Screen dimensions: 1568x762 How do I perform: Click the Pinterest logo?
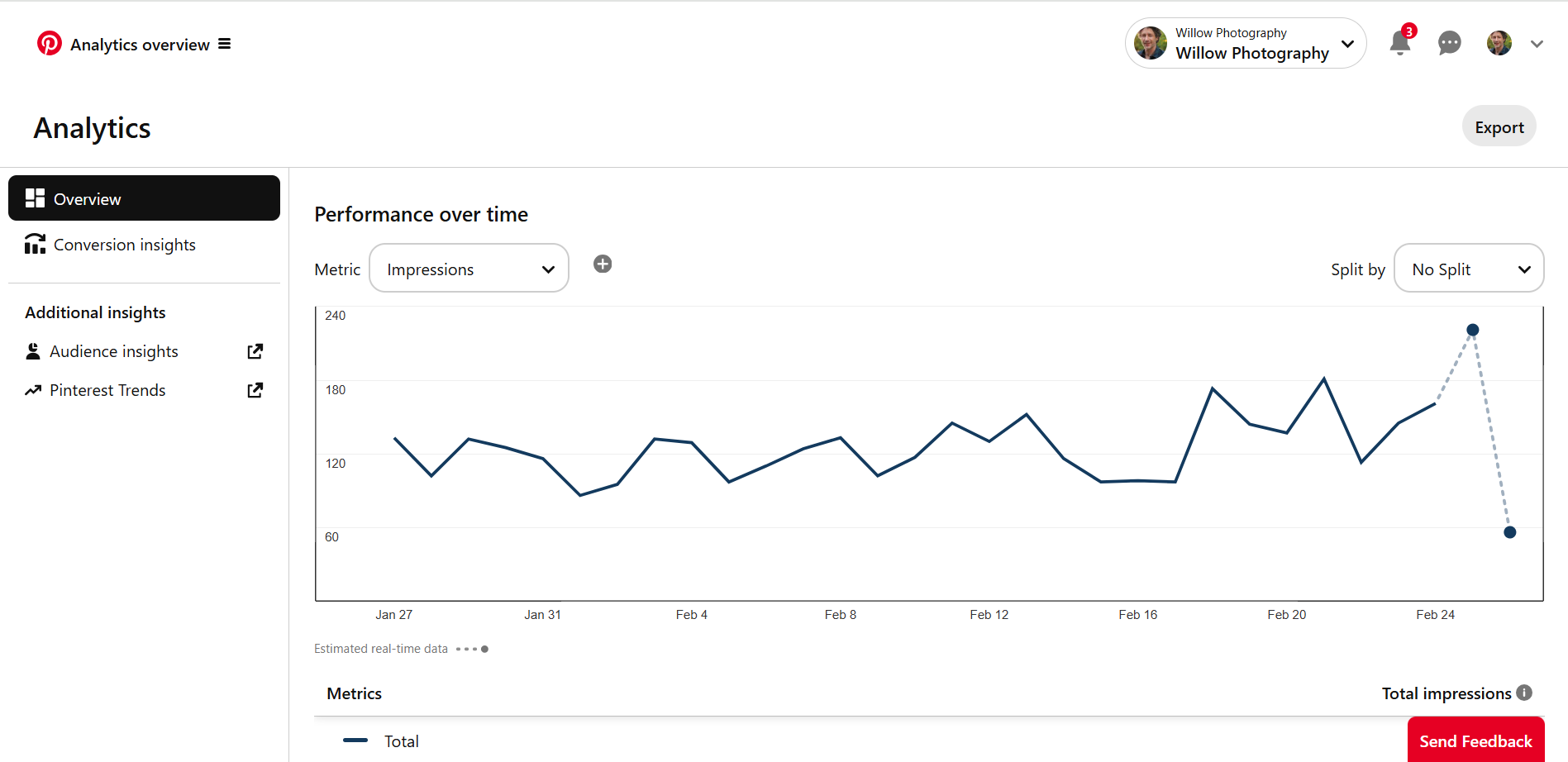coord(49,43)
